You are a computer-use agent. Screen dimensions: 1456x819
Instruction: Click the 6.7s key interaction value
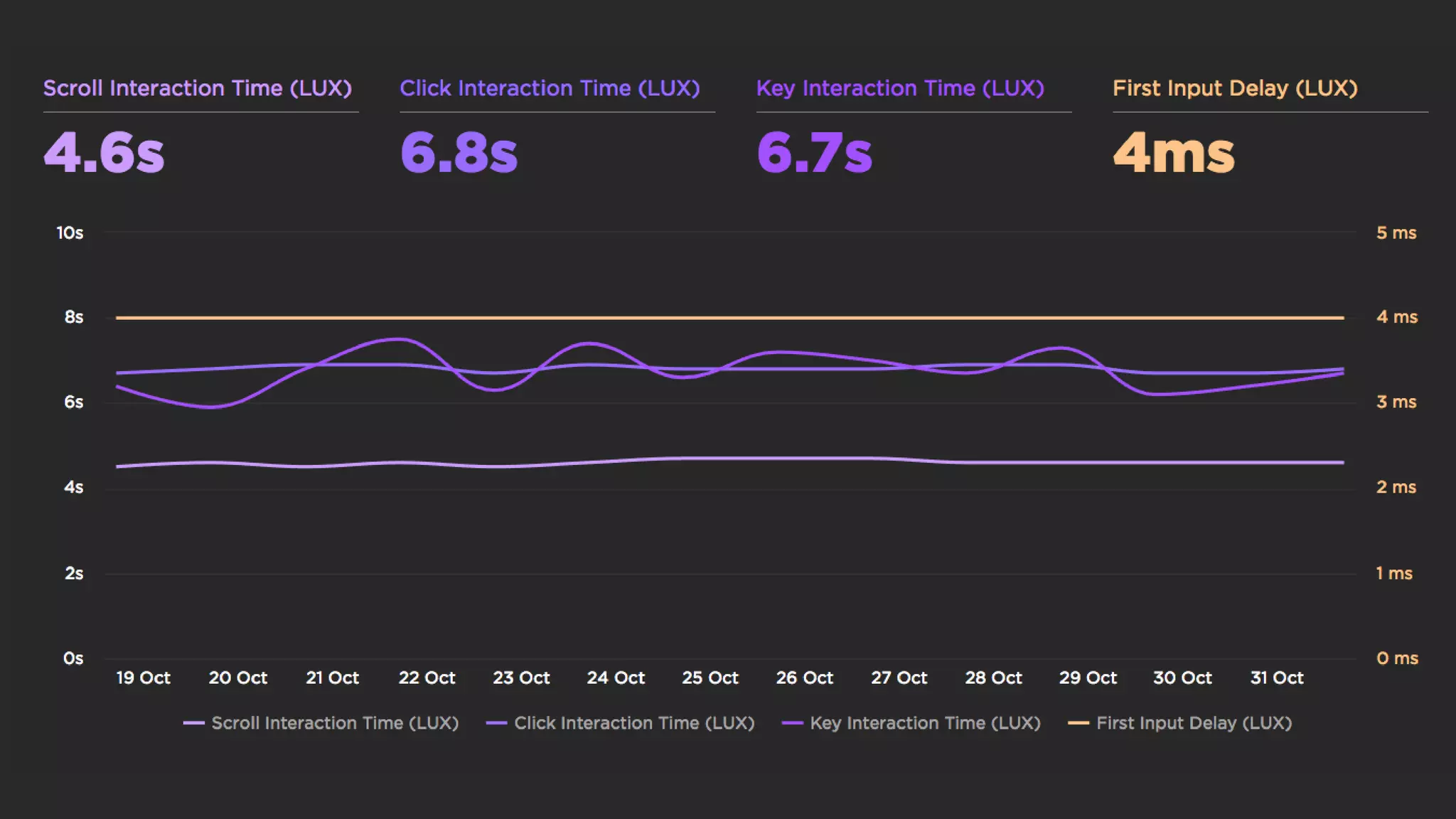pyautogui.click(x=814, y=152)
